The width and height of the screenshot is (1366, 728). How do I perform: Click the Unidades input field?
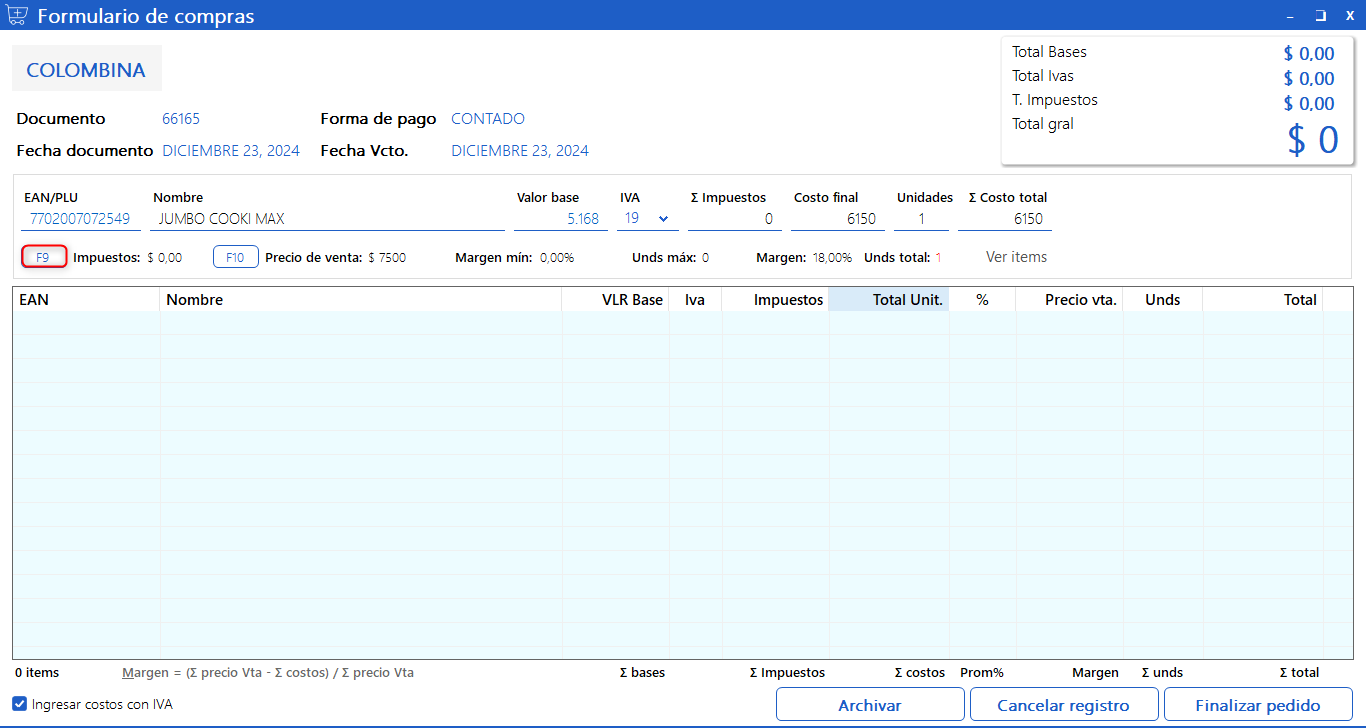pyautogui.click(x=921, y=219)
